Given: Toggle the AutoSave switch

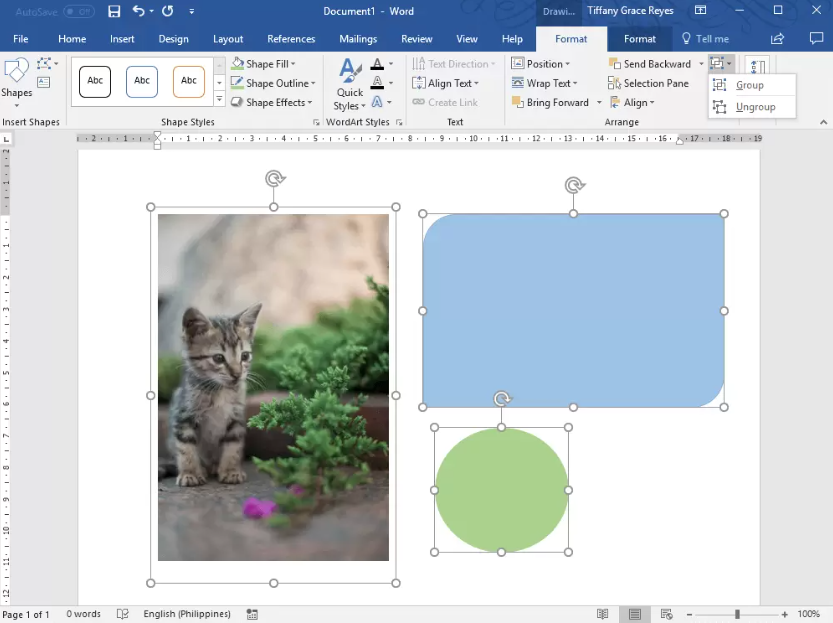Looking at the screenshot, I should click(79, 11).
